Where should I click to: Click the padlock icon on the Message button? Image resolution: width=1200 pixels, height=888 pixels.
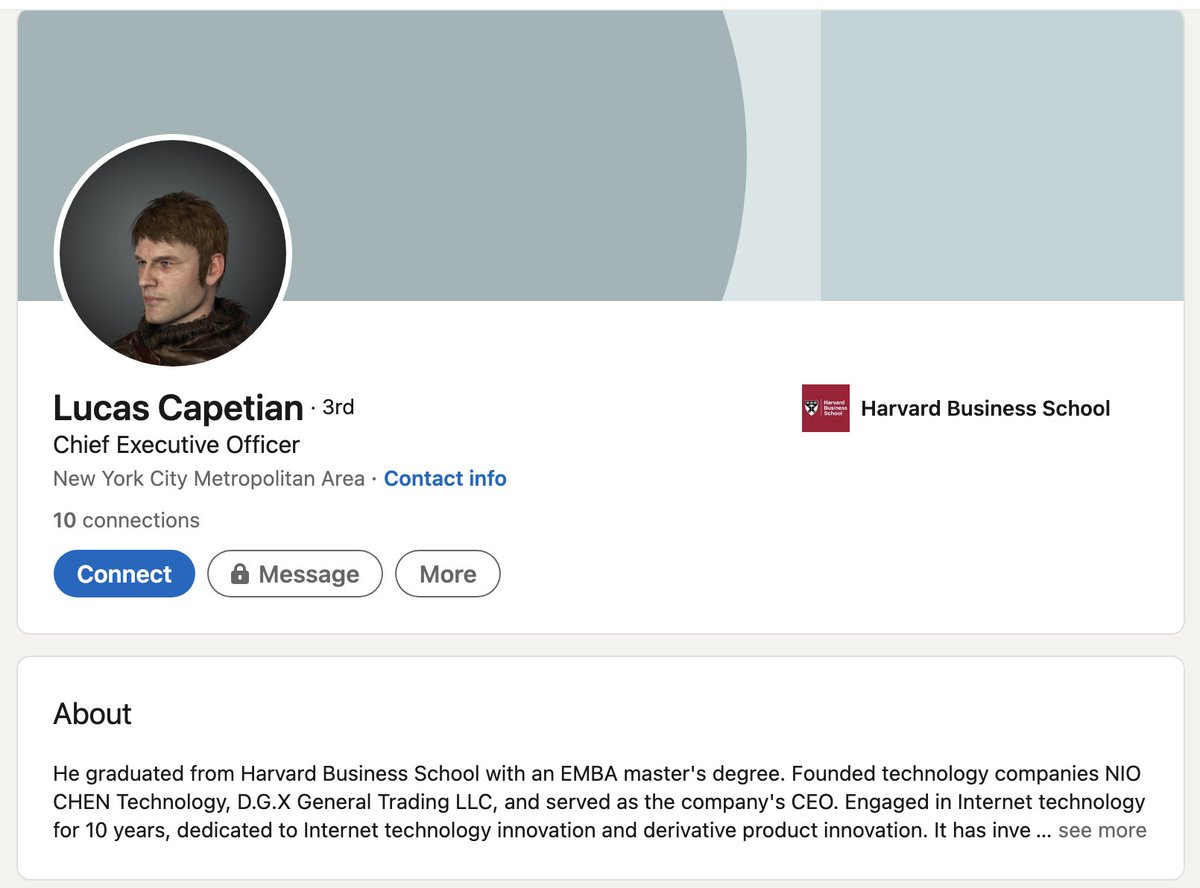click(x=239, y=574)
